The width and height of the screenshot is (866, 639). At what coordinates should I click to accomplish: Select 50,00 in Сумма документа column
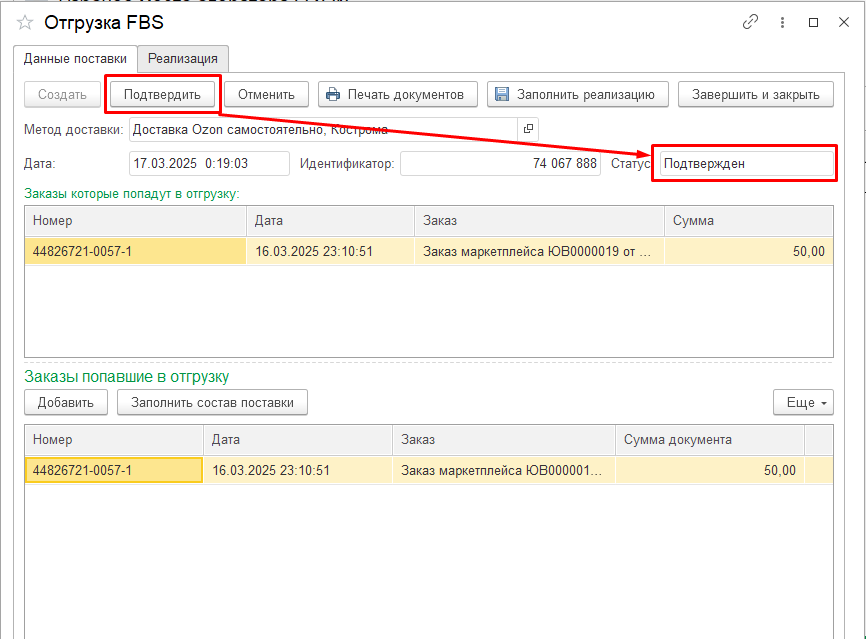pos(710,471)
